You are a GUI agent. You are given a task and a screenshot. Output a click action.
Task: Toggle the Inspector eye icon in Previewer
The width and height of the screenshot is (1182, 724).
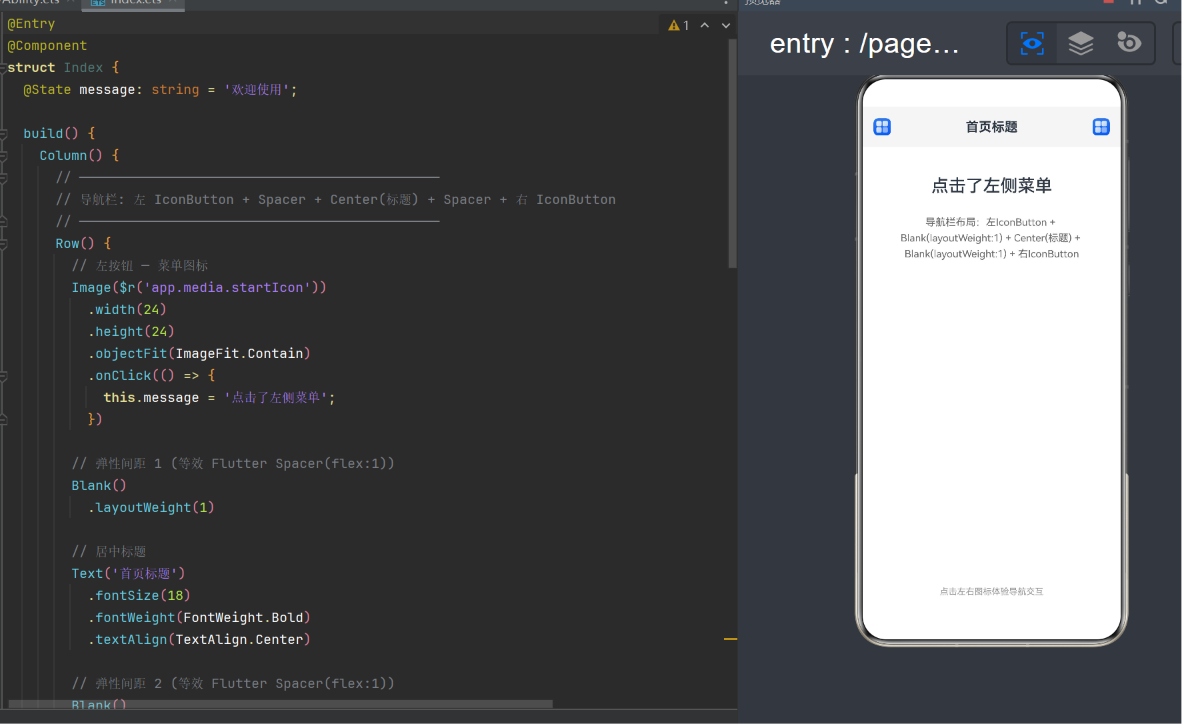pos(1032,43)
